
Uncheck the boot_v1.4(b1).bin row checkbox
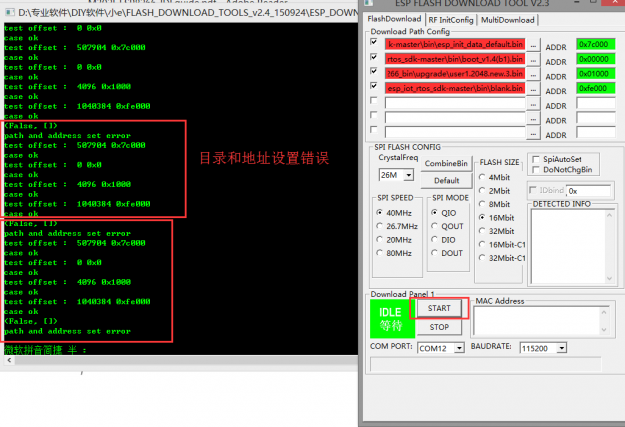[374, 57]
